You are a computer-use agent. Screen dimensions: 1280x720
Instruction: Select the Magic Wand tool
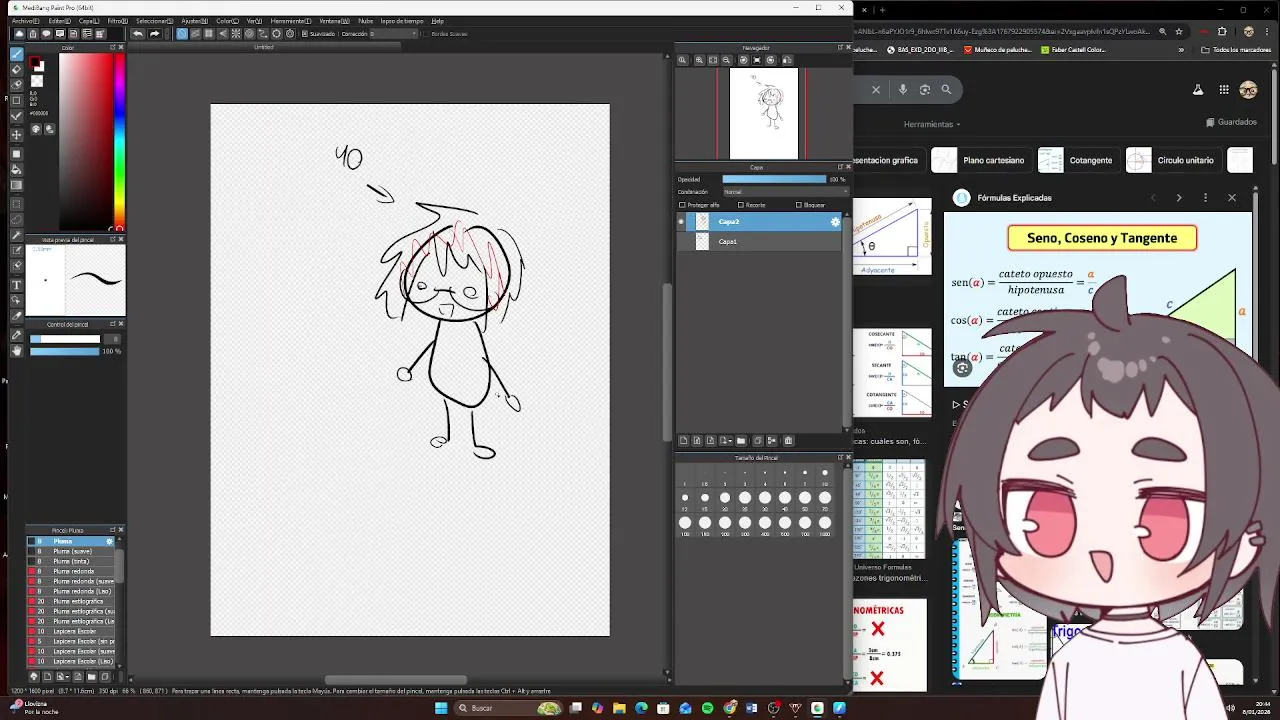(x=16, y=235)
